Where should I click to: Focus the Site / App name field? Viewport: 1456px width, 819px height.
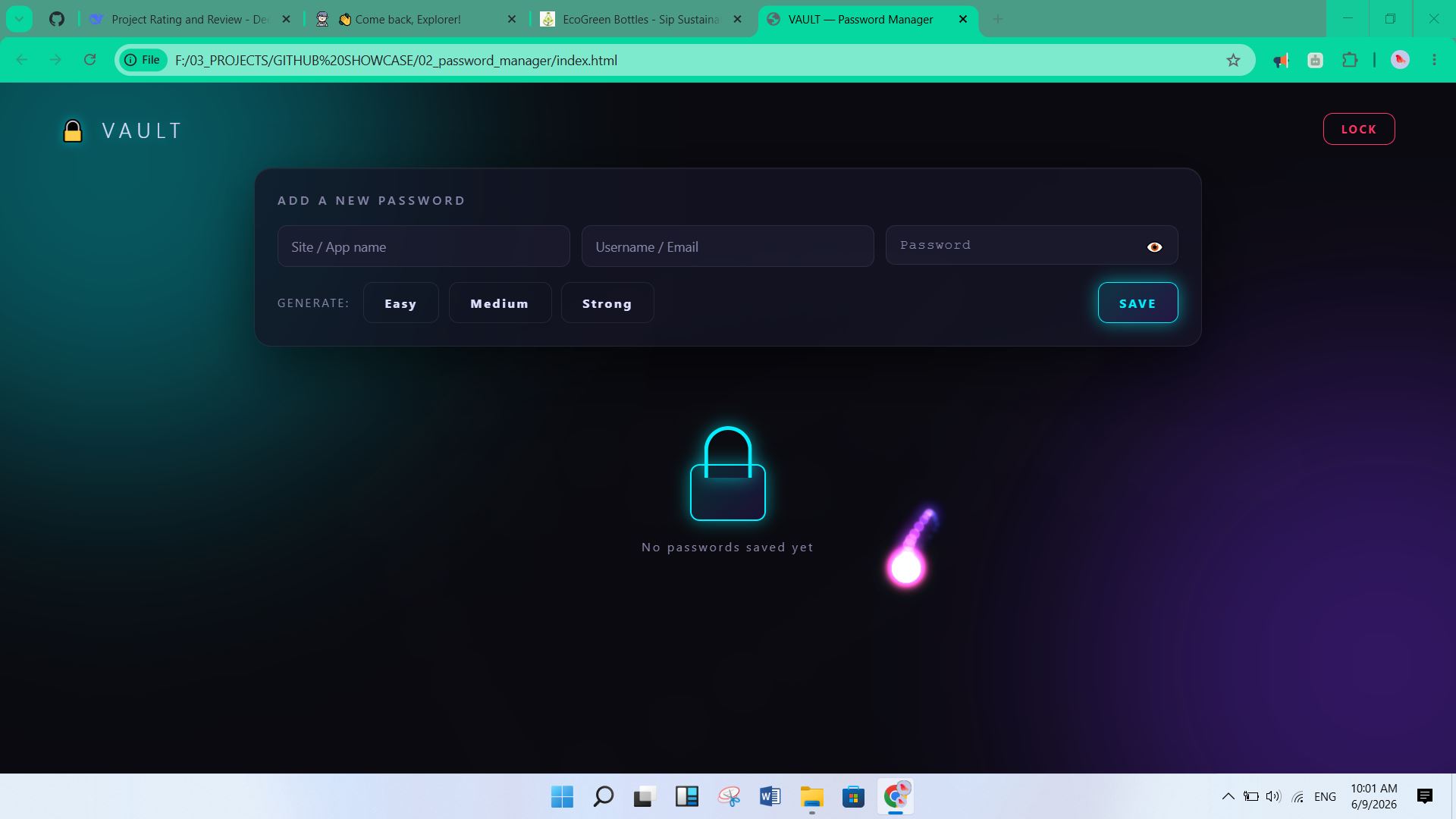coord(423,246)
